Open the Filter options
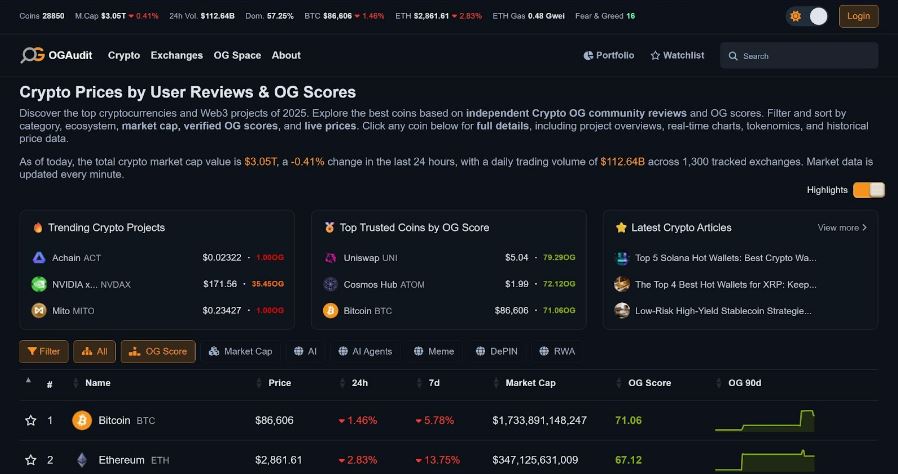Screen dimensions: 898x474 43,351
